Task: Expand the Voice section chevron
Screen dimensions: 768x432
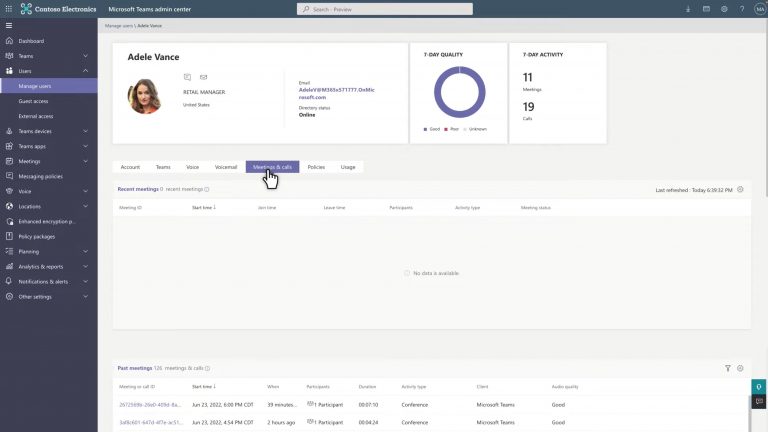Action: click(86, 192)
